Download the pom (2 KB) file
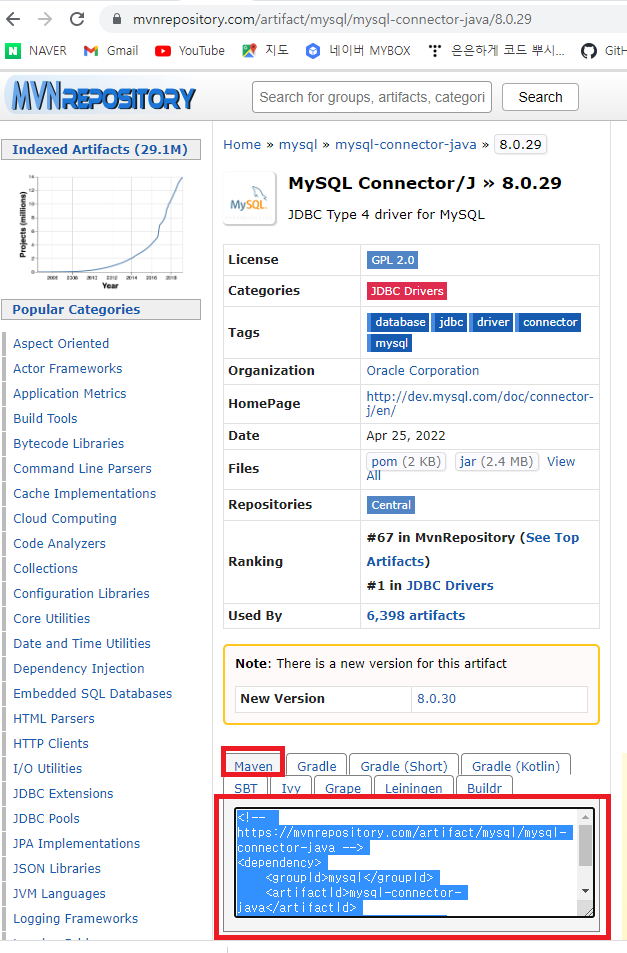This screenshot has height=953, width=627. (x=406, y=462)
